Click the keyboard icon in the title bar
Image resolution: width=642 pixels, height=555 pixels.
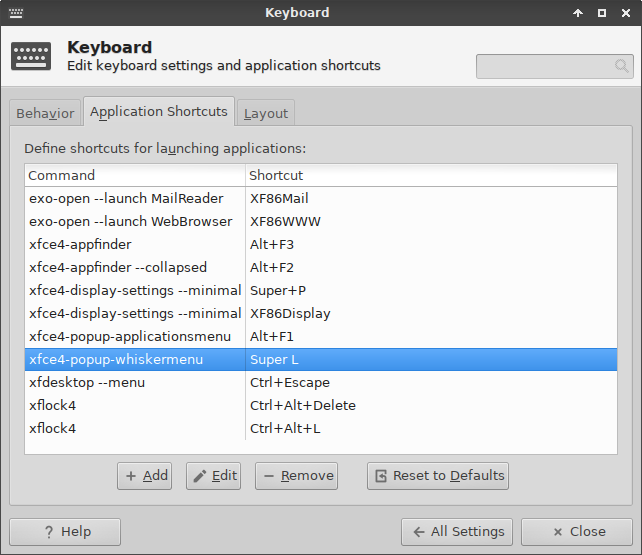pyautogui.click(x=15, y=13)
